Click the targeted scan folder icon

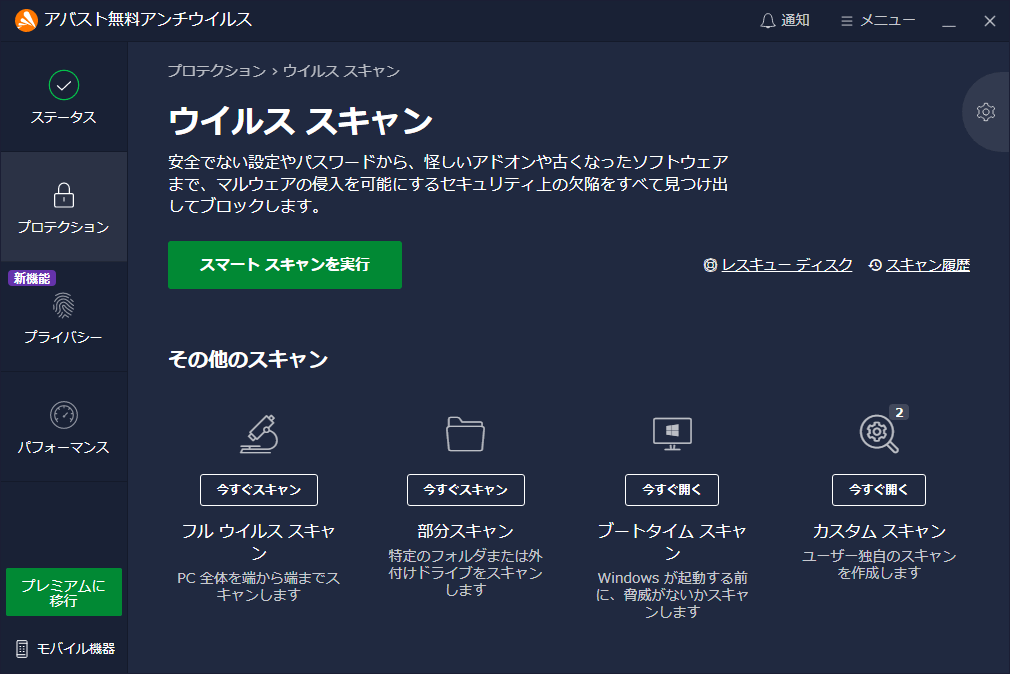click(466, 434)
